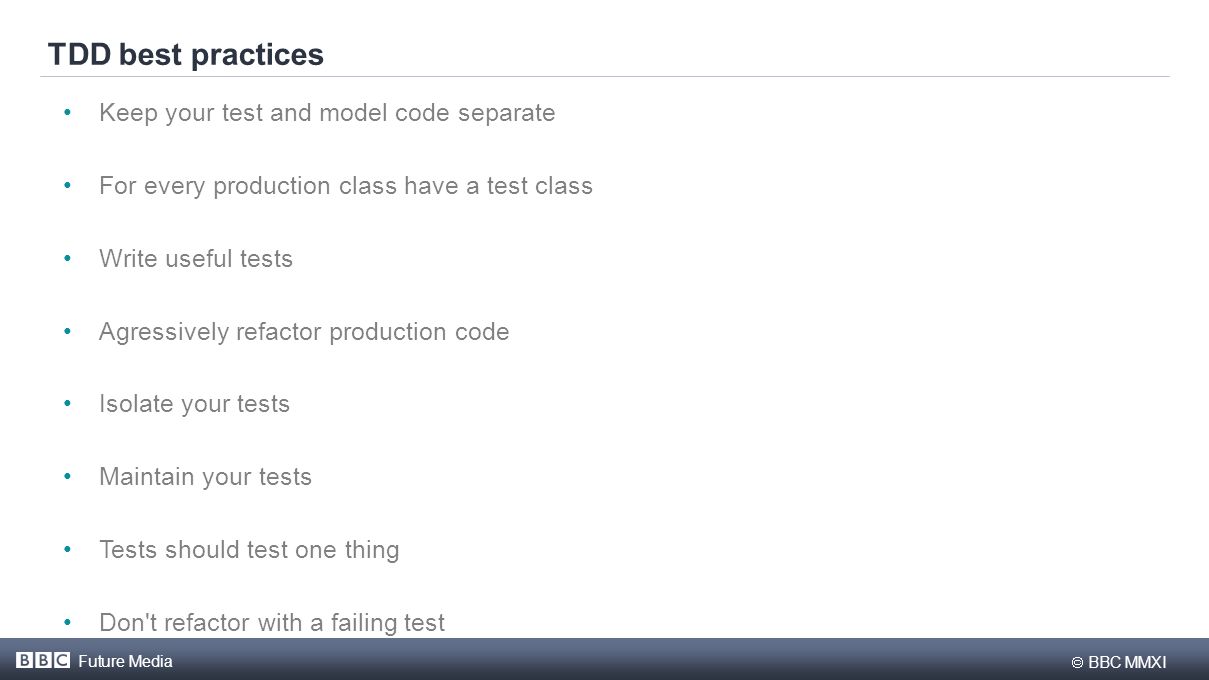Image resolution: width=1209 pixels, height=680 pixels.
Task: Click the '© BBC MMXI' copyright text
Action: (1119, 662)
